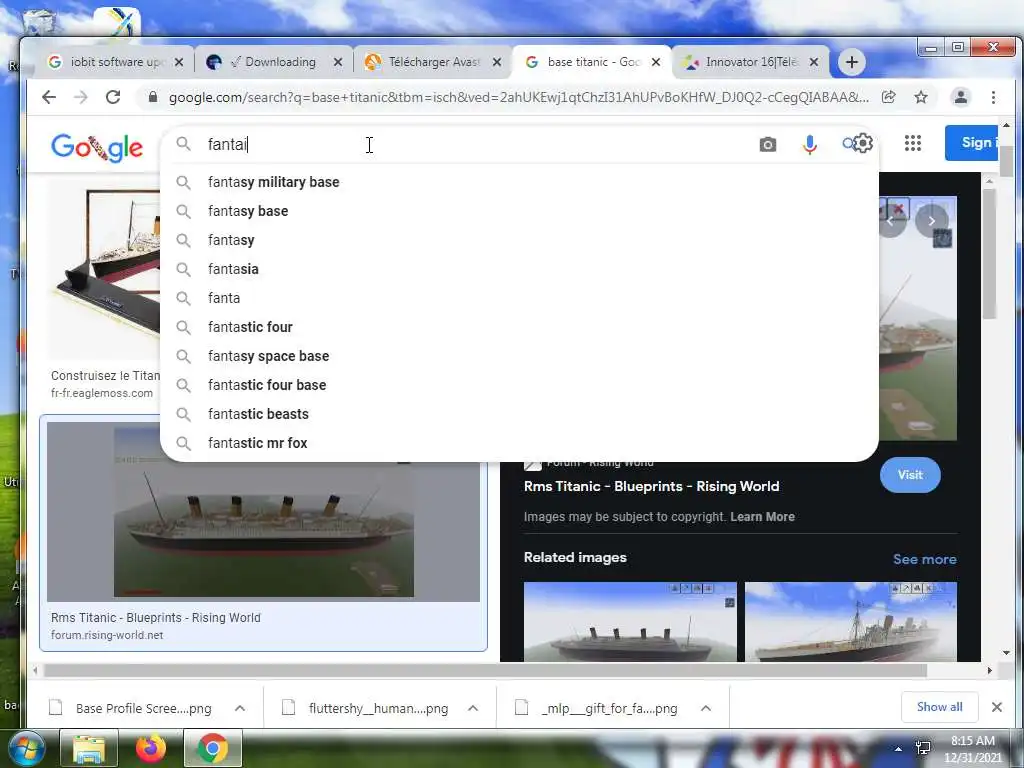Choose suggestion fantastic mr fox

click(x=519, y=443)
